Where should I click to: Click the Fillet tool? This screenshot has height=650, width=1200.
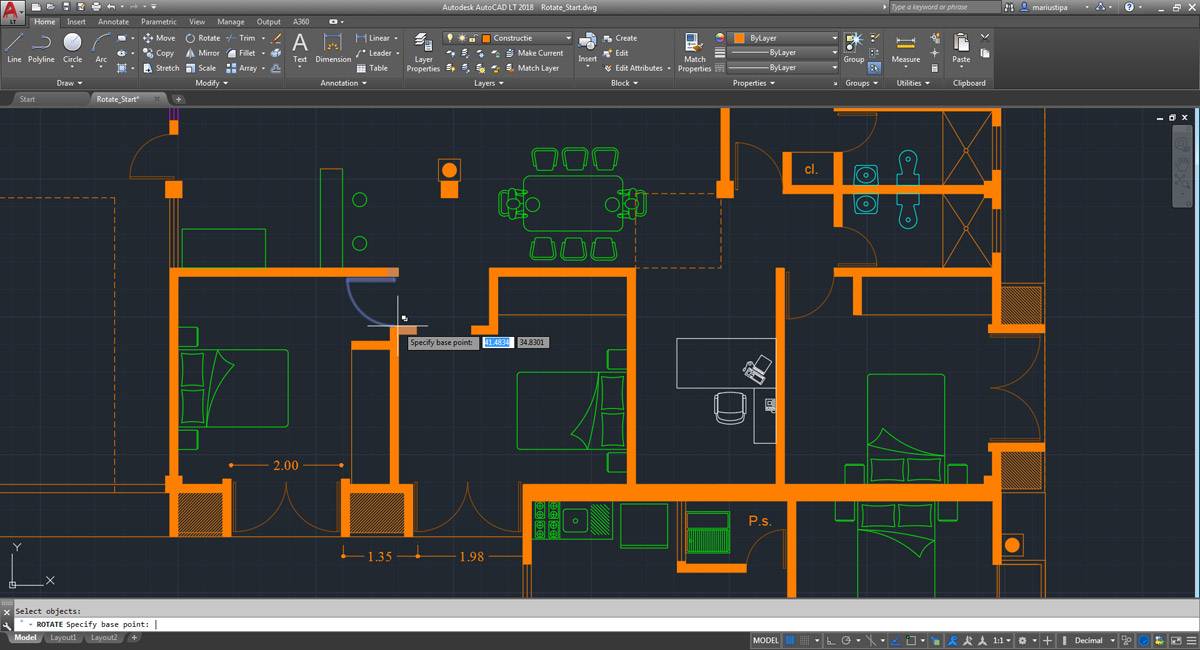(x=241, y=53)
